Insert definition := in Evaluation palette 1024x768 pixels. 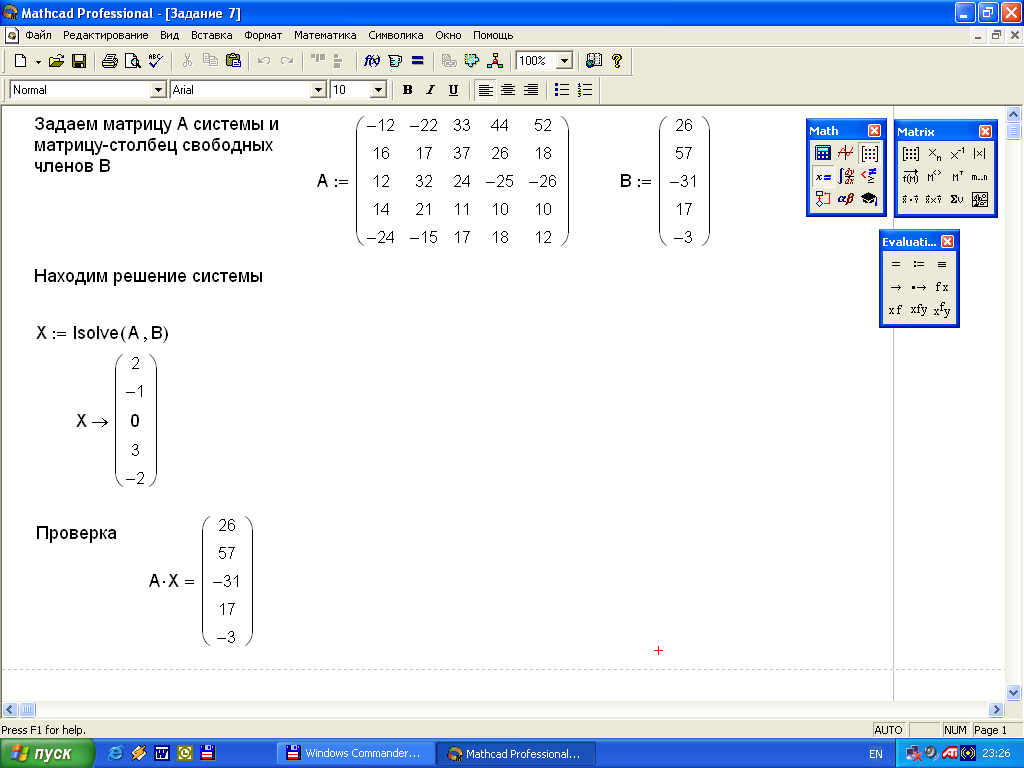[x=919, y=264]
